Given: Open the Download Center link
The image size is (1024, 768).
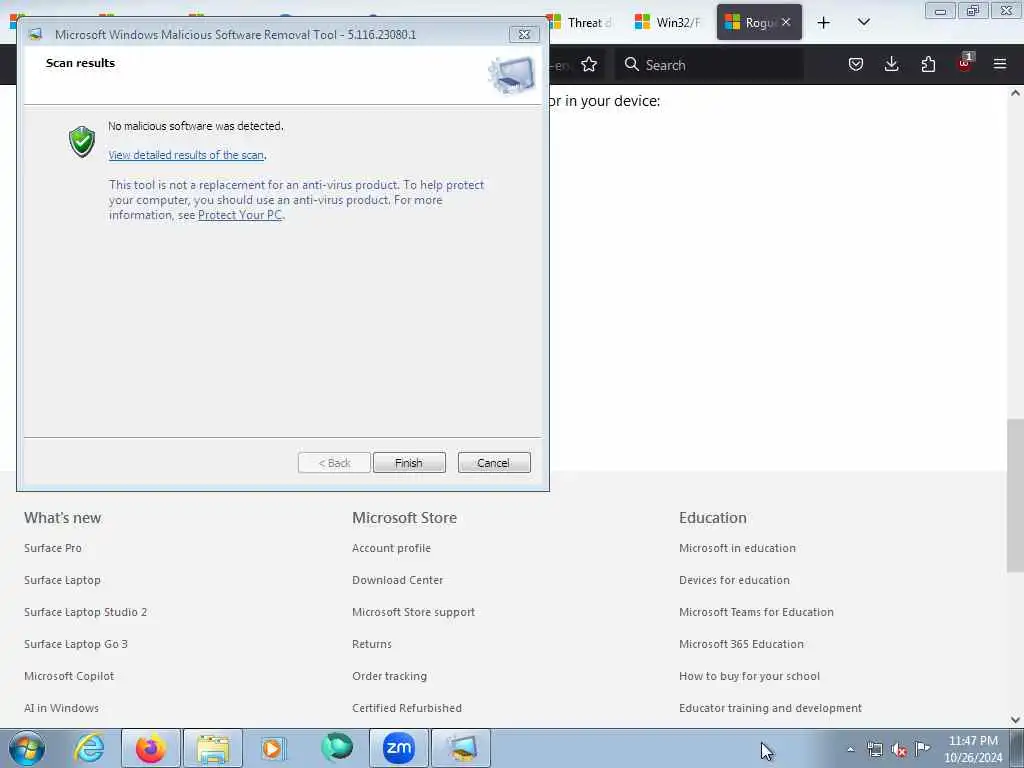Looking at the screenshot, I should click(397, 580).
